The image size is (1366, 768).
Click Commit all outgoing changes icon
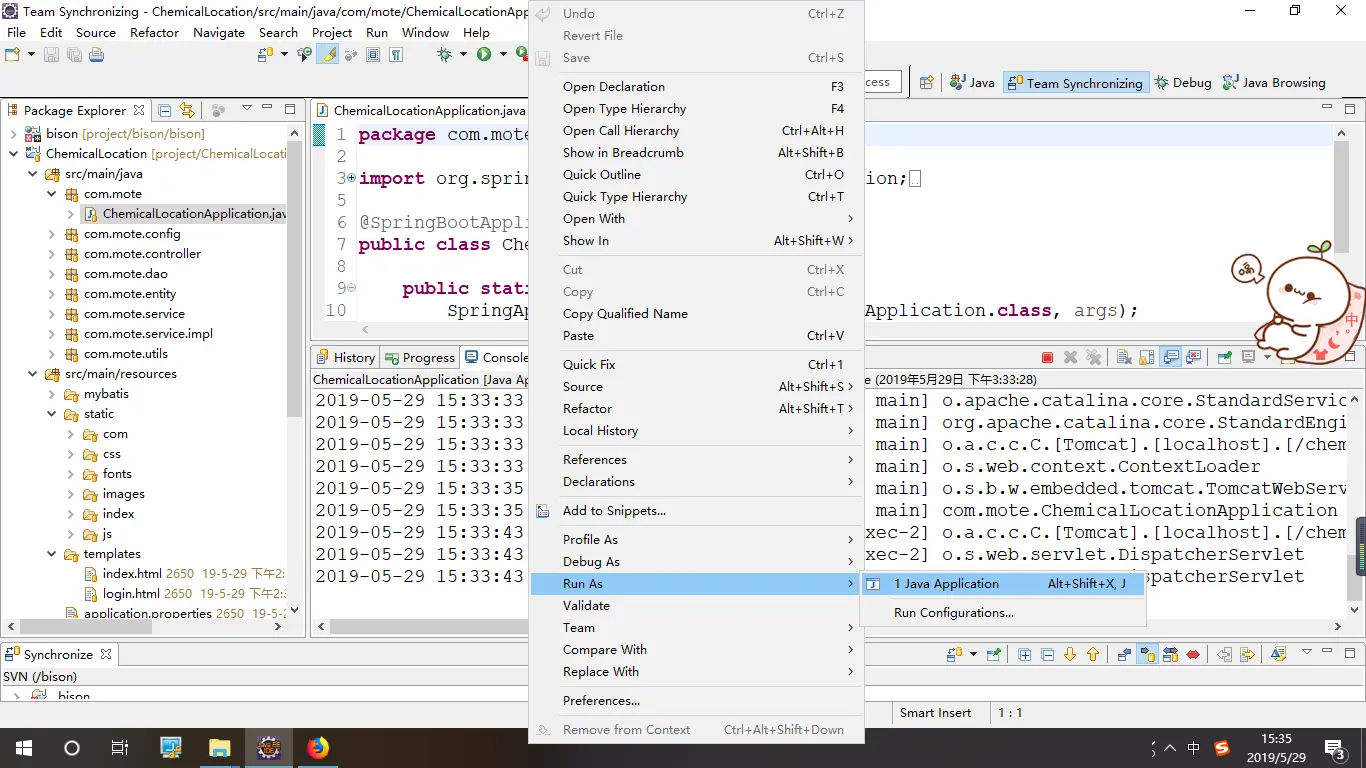1247,655
